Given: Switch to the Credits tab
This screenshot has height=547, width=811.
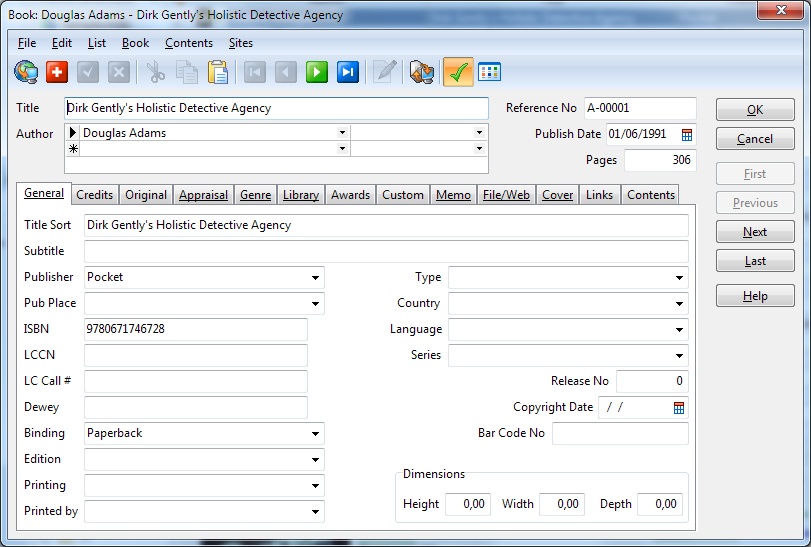Looking at the screenshot, I should tap(95, 195).
